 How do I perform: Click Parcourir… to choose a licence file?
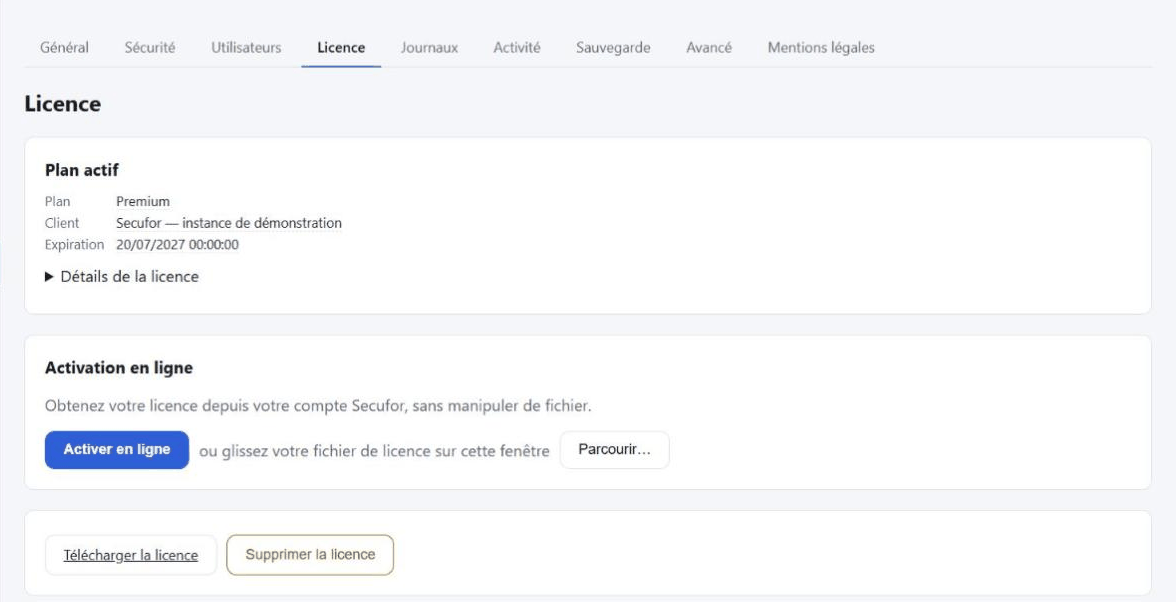point(614,450)
